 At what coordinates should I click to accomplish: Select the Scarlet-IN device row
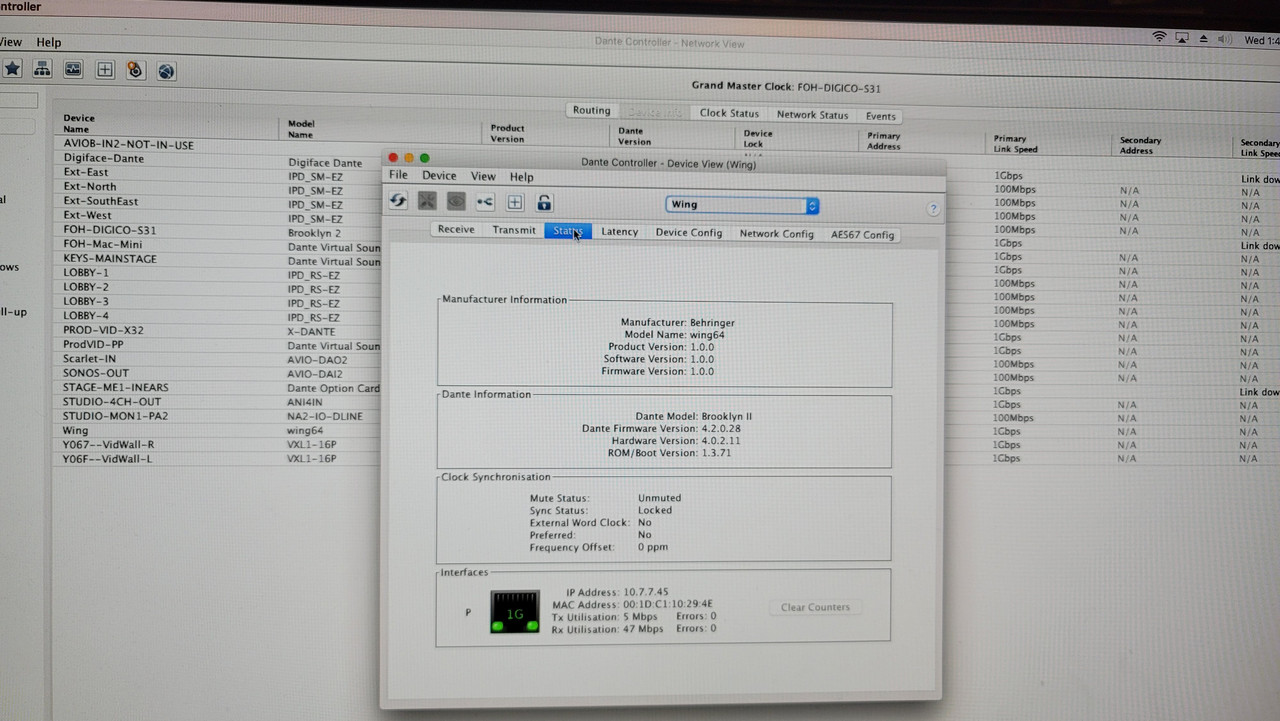(x=89, y=359)
